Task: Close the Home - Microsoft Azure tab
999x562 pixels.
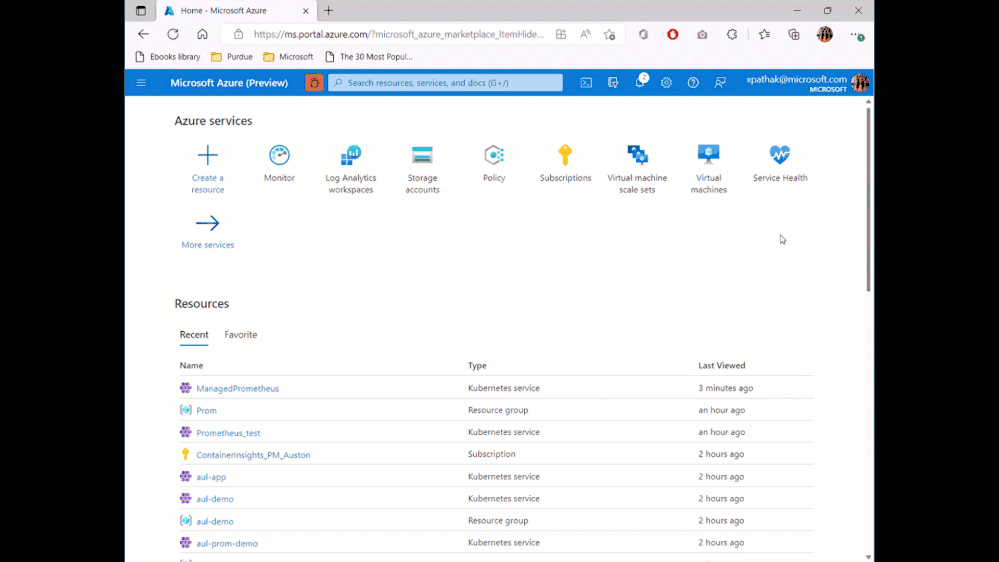Action: click(306, 11)
